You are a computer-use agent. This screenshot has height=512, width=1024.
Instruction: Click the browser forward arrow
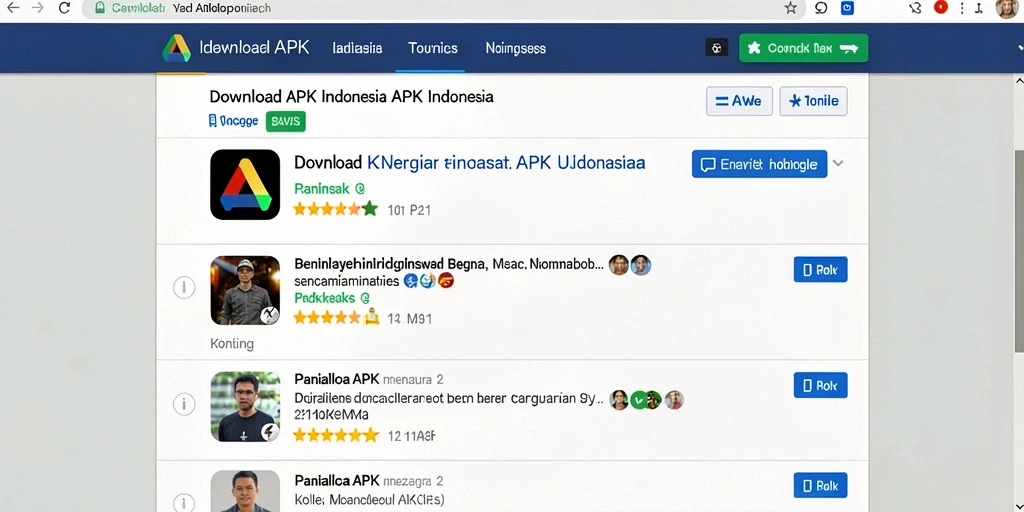[x=39, y=8]
